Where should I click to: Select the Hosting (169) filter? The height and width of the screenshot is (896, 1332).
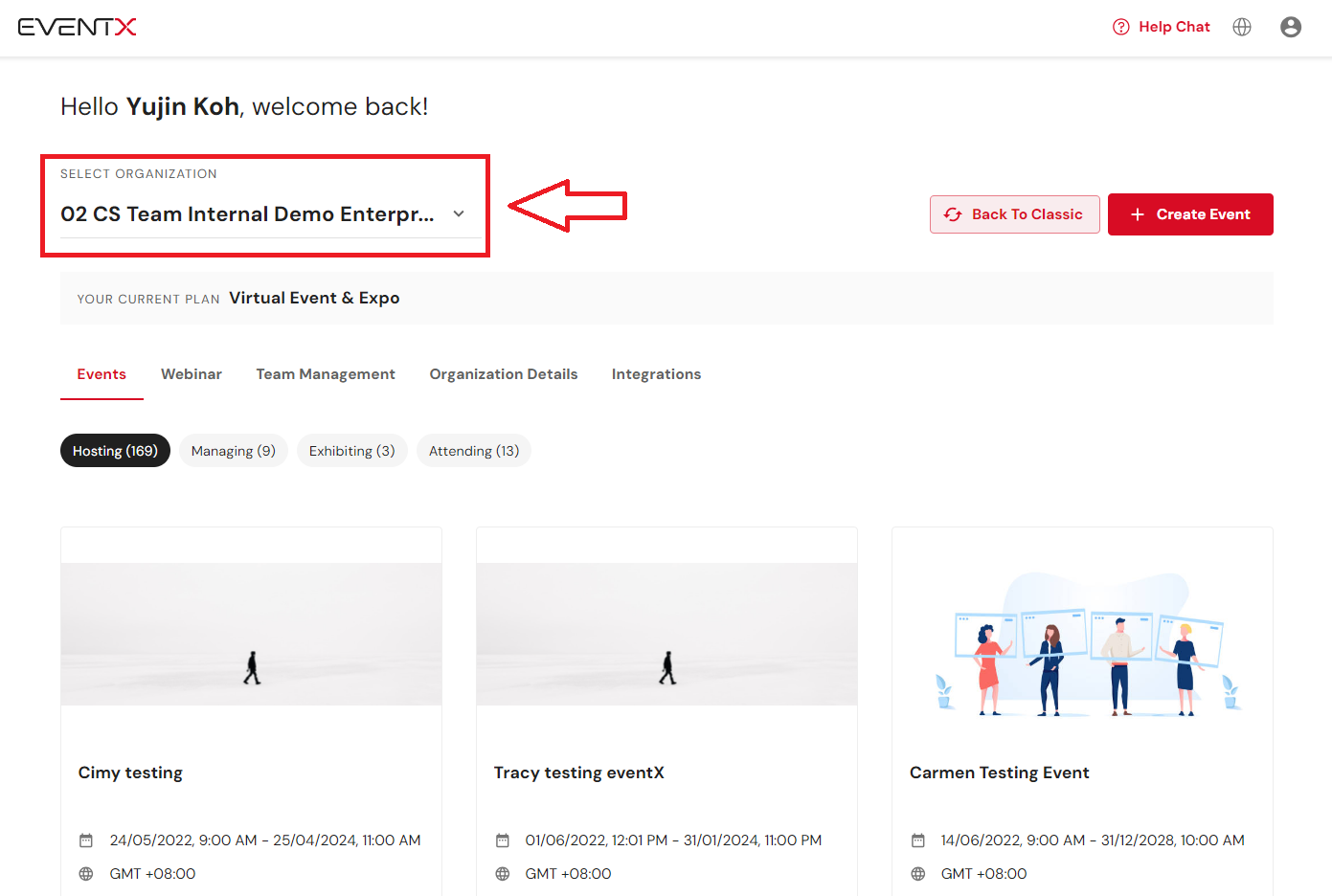(115, 451)
